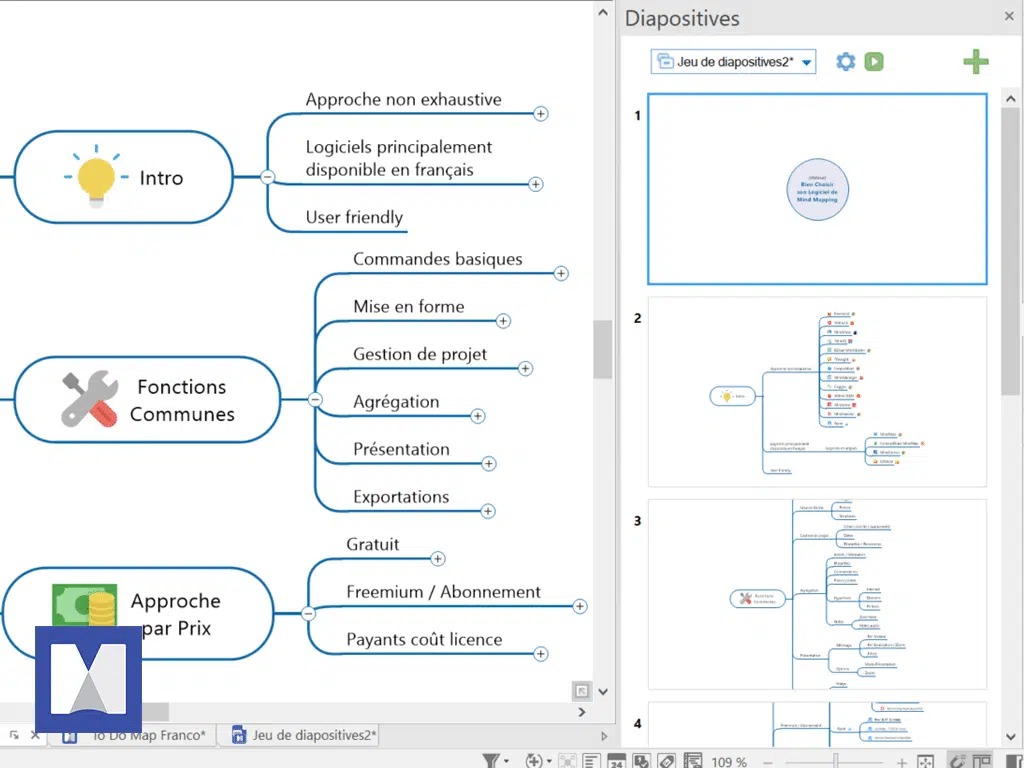Select slide 2 thumbnail in Diapositives panel
1024x768 pixels.
click(x=817, y=392)
